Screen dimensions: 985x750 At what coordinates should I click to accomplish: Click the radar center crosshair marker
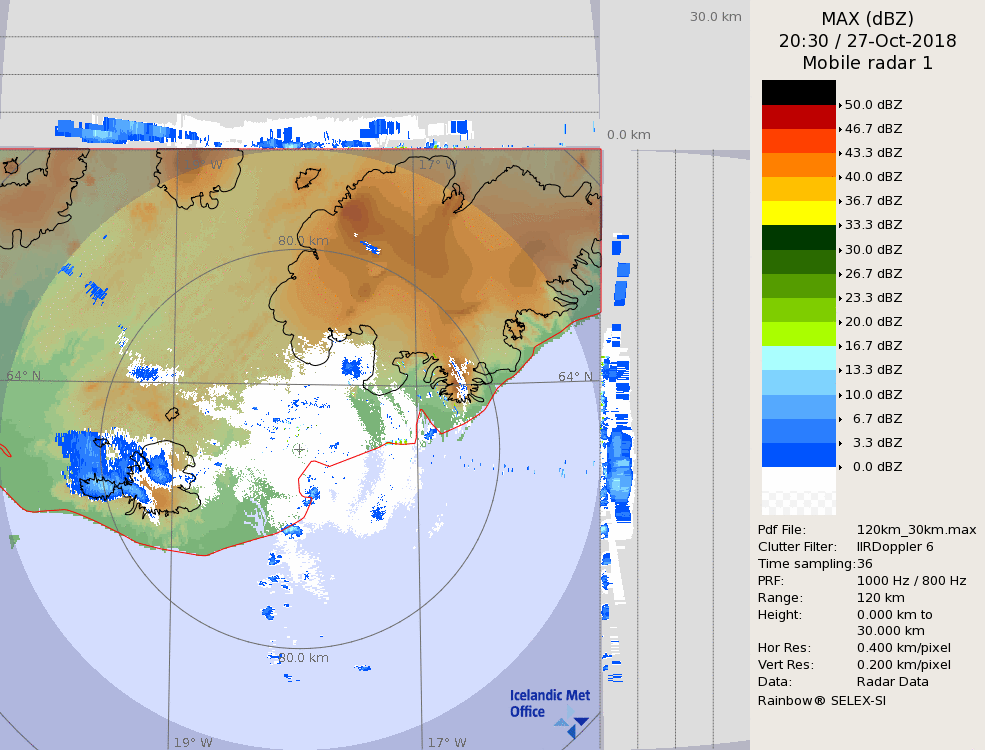pyautogui.click(x=299, y=449)
